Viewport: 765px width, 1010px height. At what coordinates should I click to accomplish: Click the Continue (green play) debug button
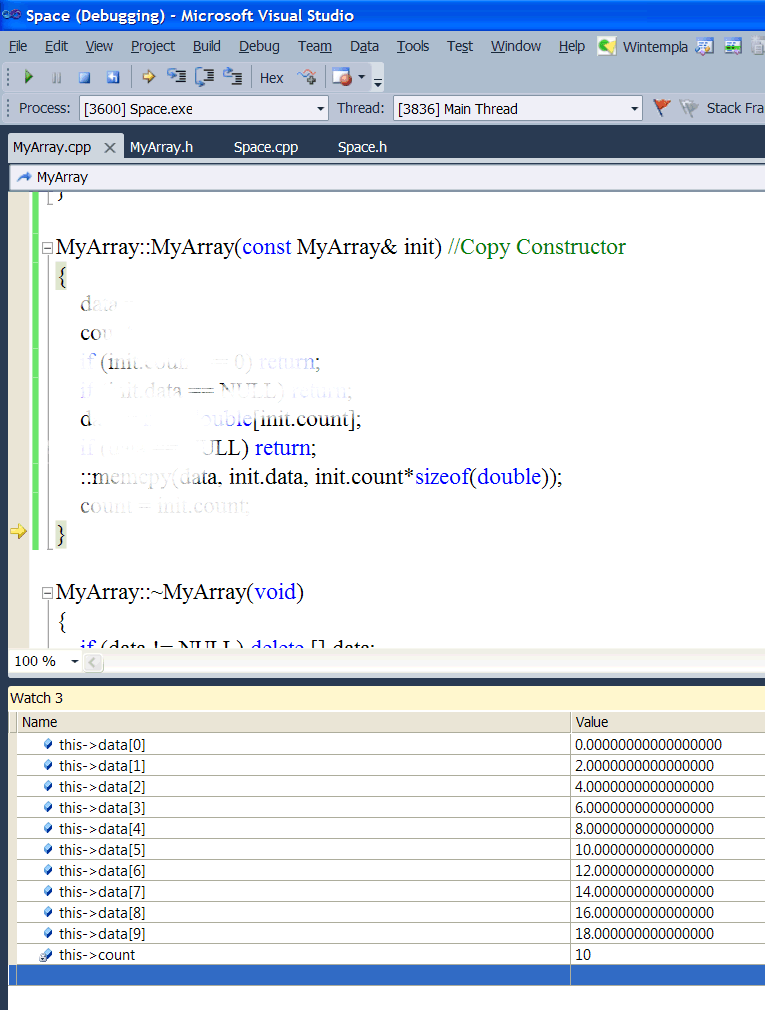pyautogui.click(x=28, y=77)
